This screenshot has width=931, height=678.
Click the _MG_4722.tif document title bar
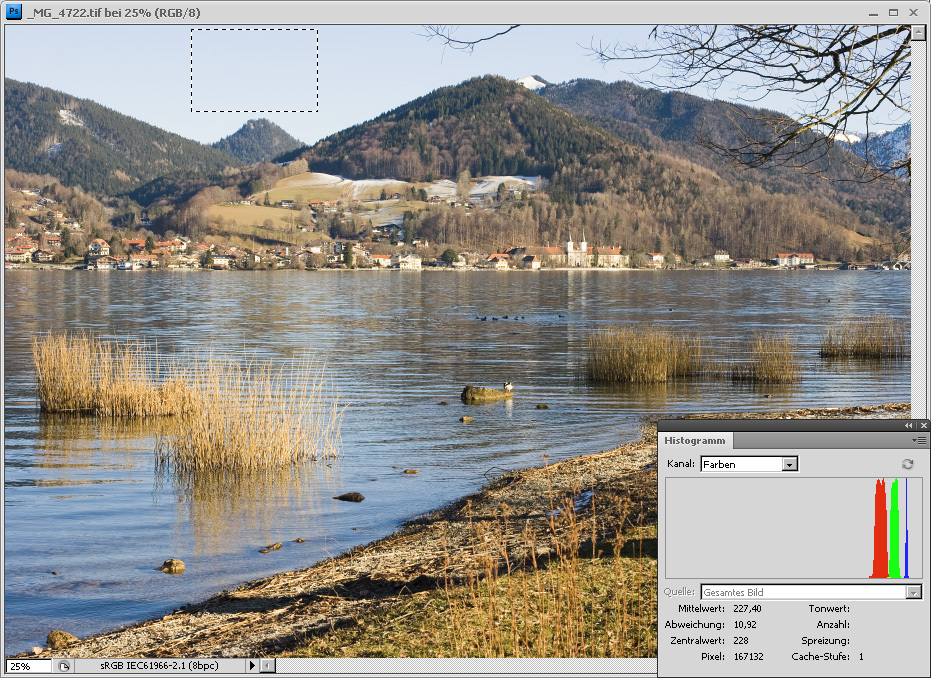pyautogui.click(x=400, y=11)
